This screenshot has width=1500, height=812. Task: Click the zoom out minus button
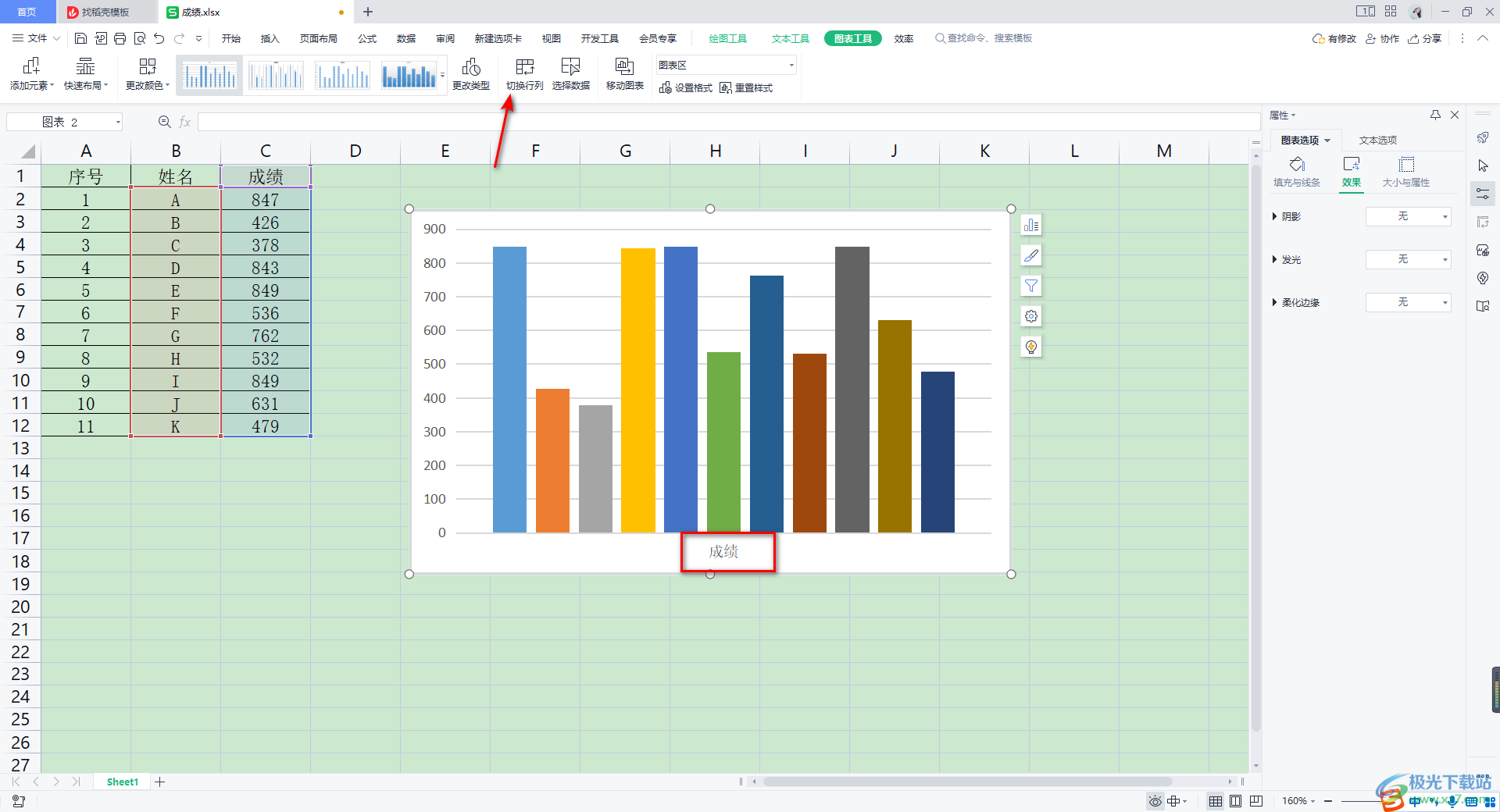(x=1328, y=801)
